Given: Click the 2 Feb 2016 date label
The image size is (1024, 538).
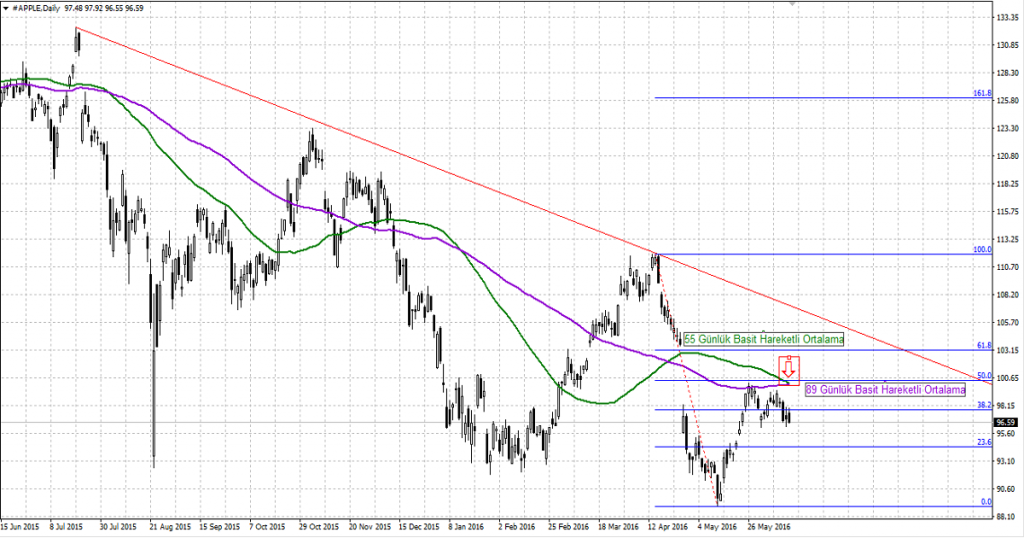Looking at the screenshot, I should pos(517,526).
